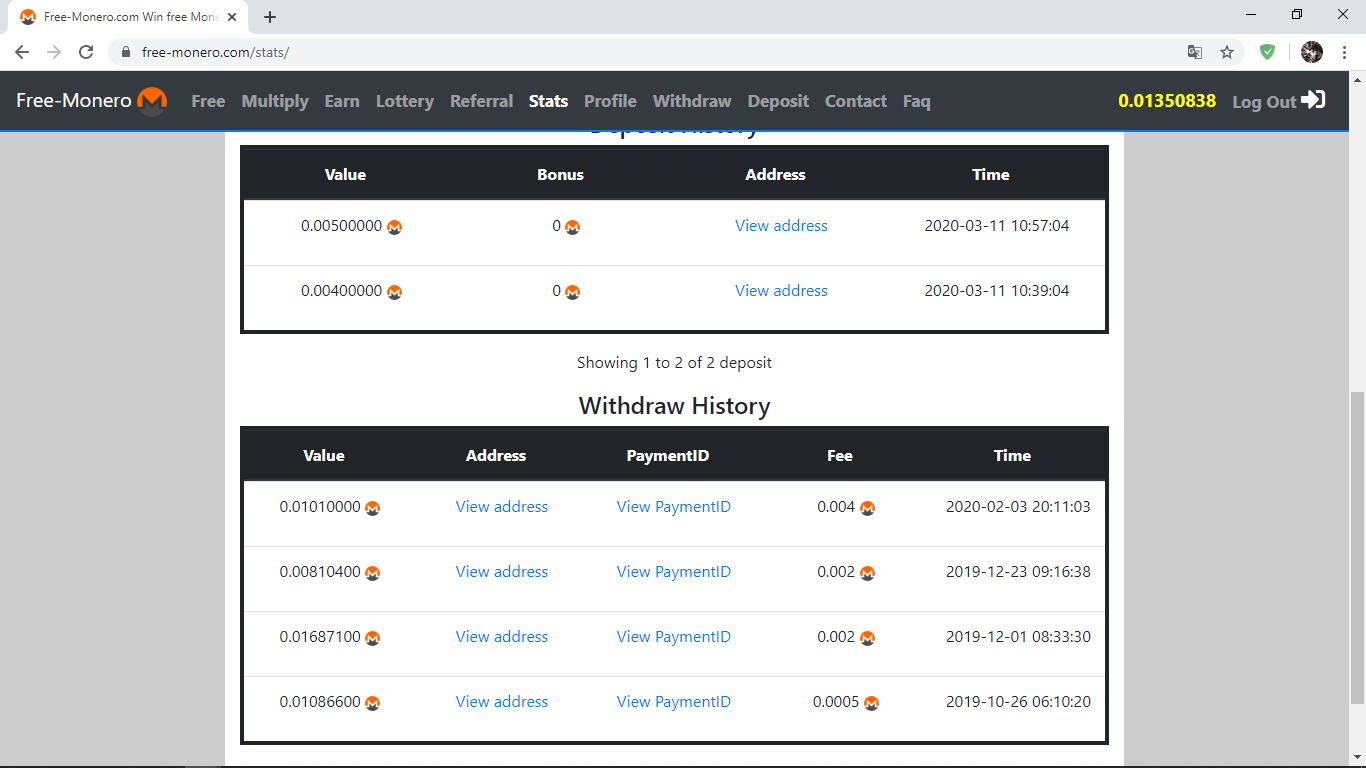
Task: Open the Chrome profile avatar
Action: coord(1312,52)
